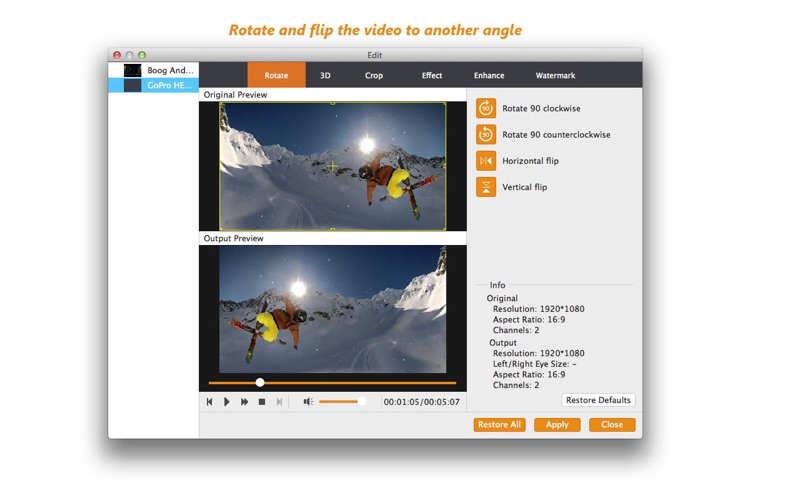Click the 00:01:05/00:05:07 time display
The width and height of the screenshot is (800, 500).
pos(421,402)
